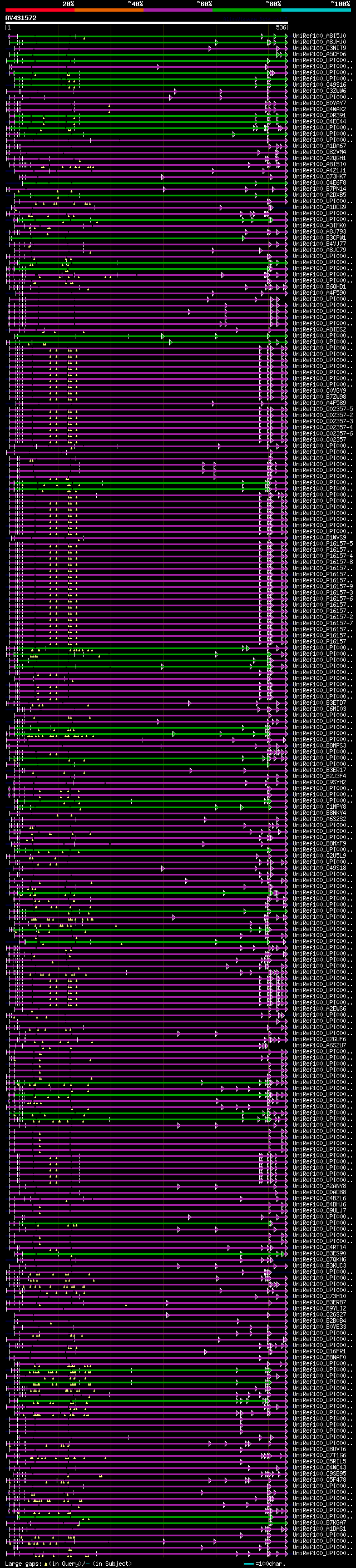Image resolution: width=356 pixels, height=1568 pixels.
Task: Follow the UniRef100_C1MPY8 link
Action: 319,807
